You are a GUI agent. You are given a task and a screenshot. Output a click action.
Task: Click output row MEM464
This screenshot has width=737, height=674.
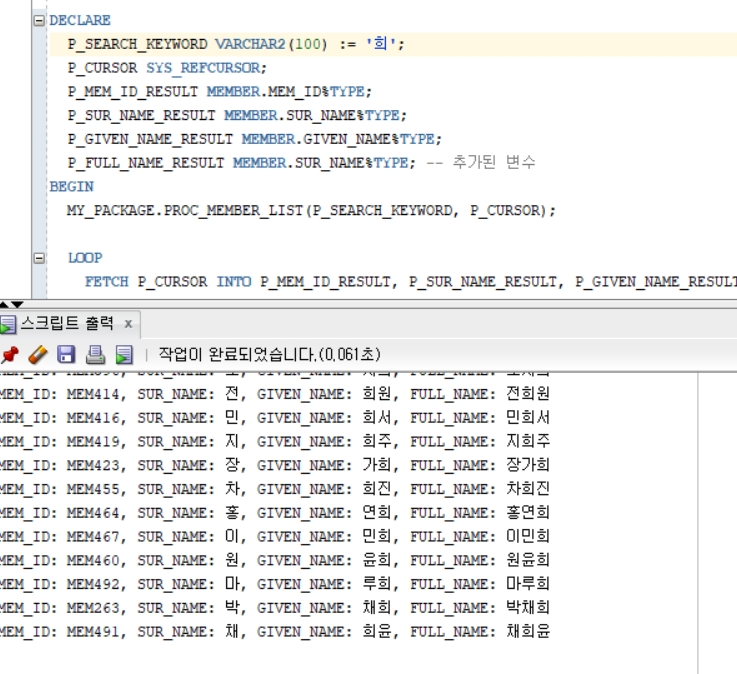274,512
